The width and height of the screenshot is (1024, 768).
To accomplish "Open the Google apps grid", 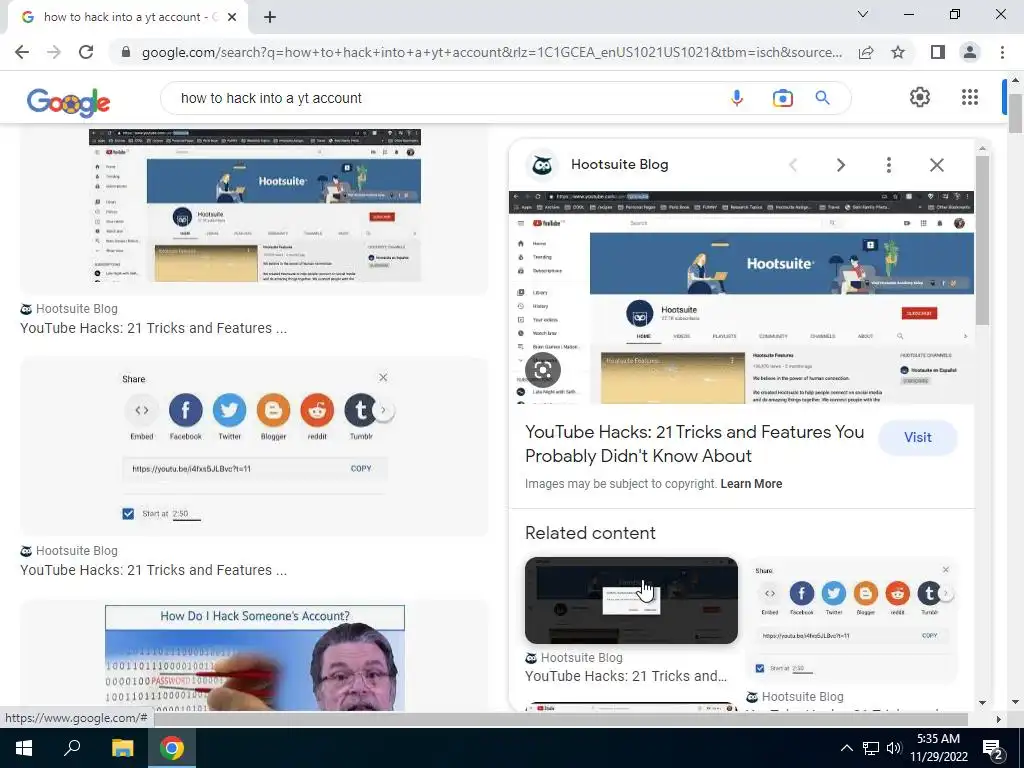I will pos(970,97).
